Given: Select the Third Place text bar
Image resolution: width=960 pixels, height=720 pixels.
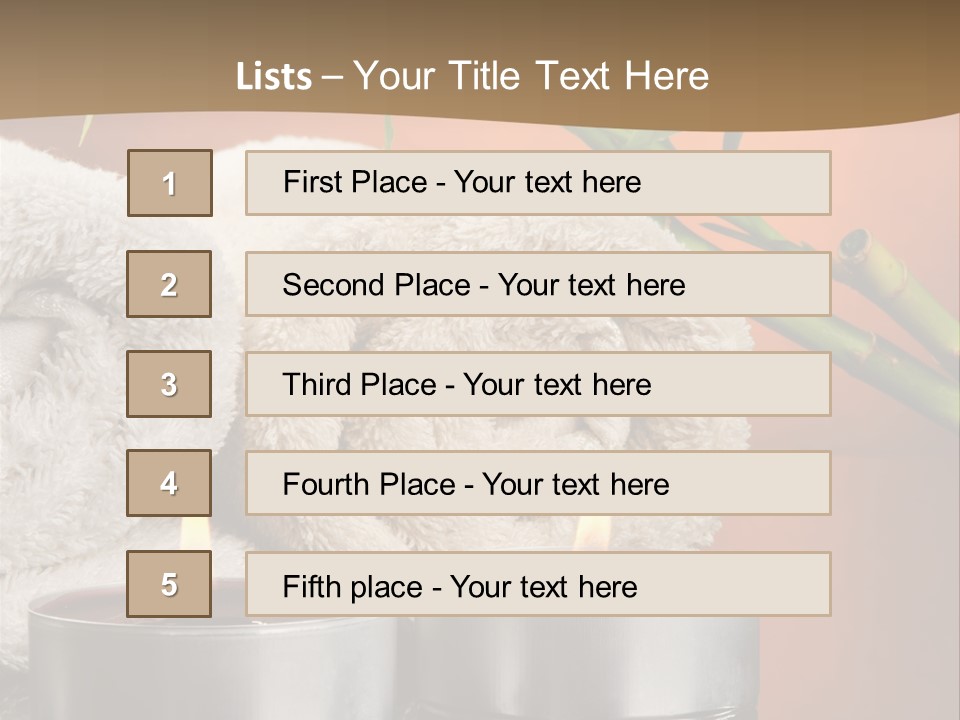Looking at the screenshot, I should click(x=538, y=384).
